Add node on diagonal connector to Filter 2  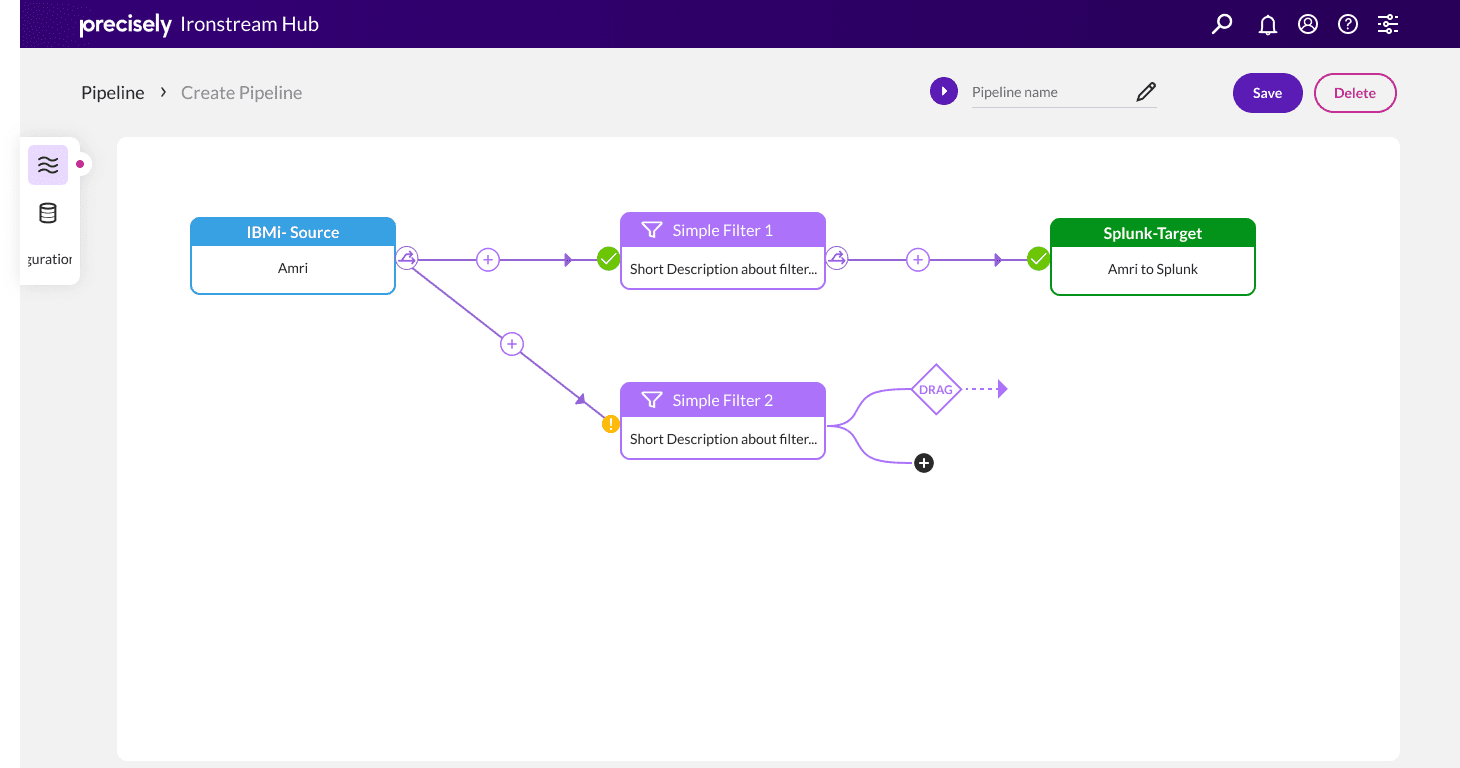[x=512, y=344]
